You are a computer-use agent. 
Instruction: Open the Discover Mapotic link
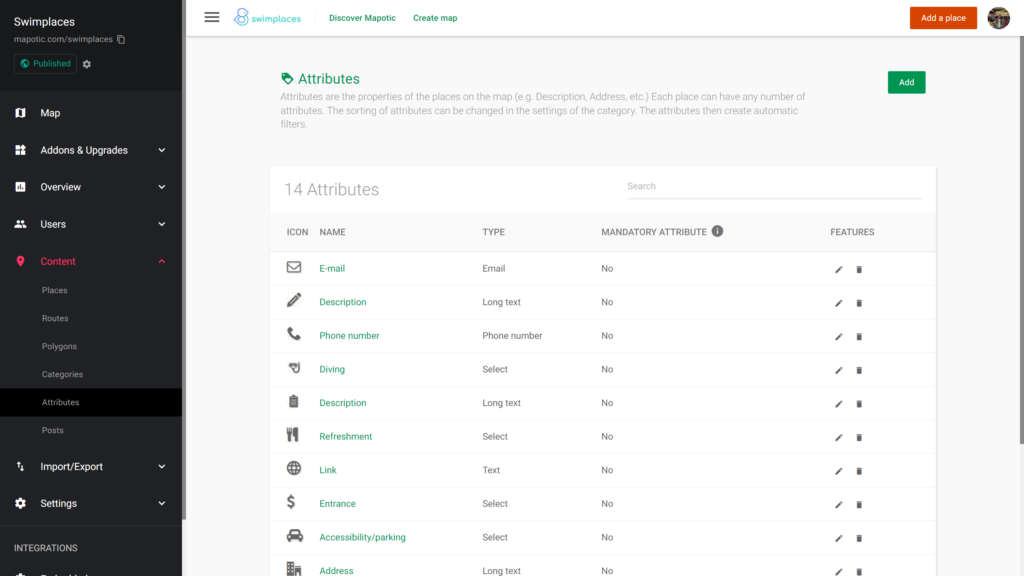pyautogui.click(x=362, y=18)
